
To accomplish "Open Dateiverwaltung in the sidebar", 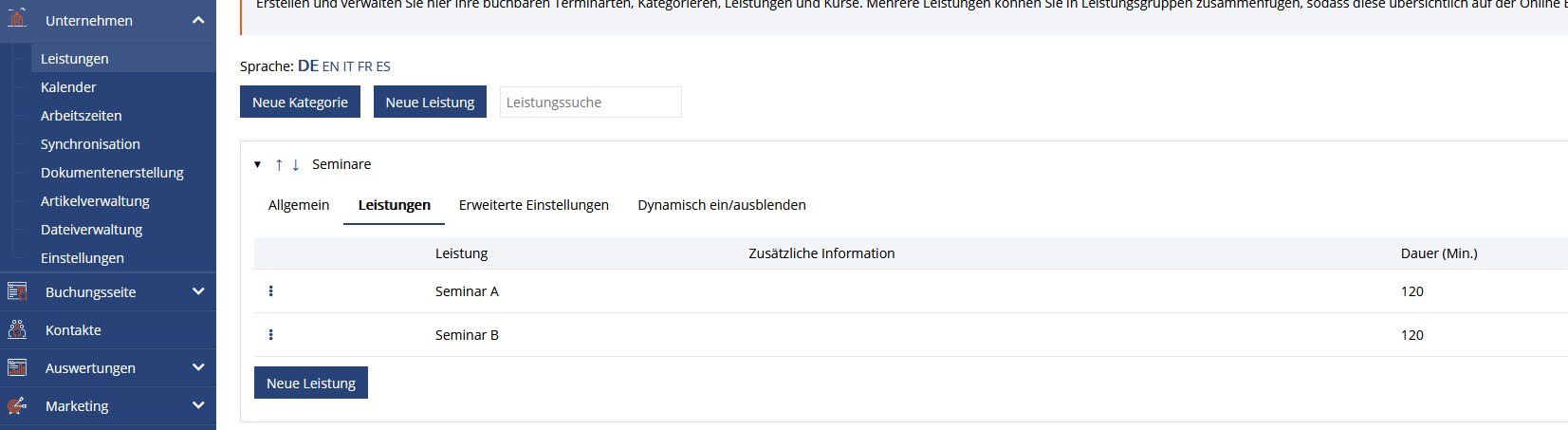I will click(x=91, y=230).
